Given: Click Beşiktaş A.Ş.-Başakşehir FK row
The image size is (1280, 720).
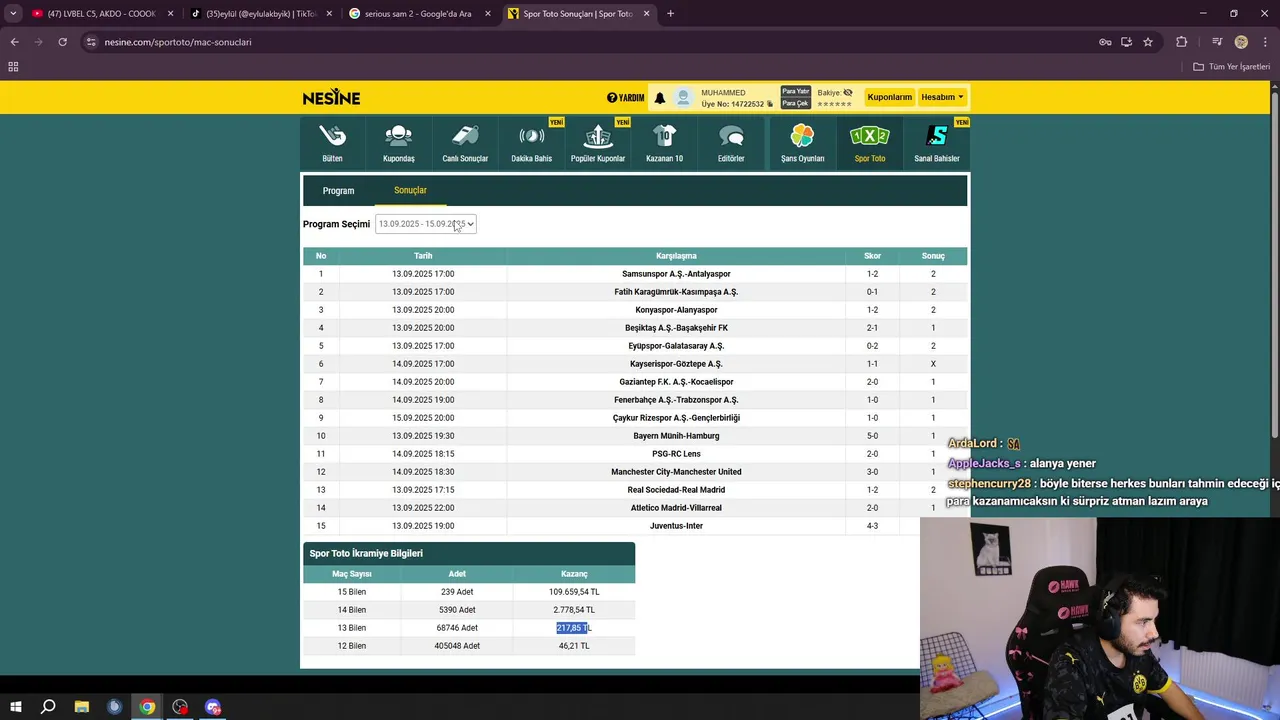Looking at the screenshot, I should [x=635, y=328].
